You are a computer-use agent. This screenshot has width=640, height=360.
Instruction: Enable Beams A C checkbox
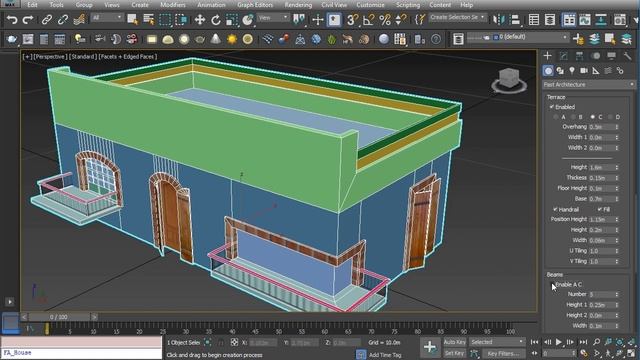click(x=552, y=284)
